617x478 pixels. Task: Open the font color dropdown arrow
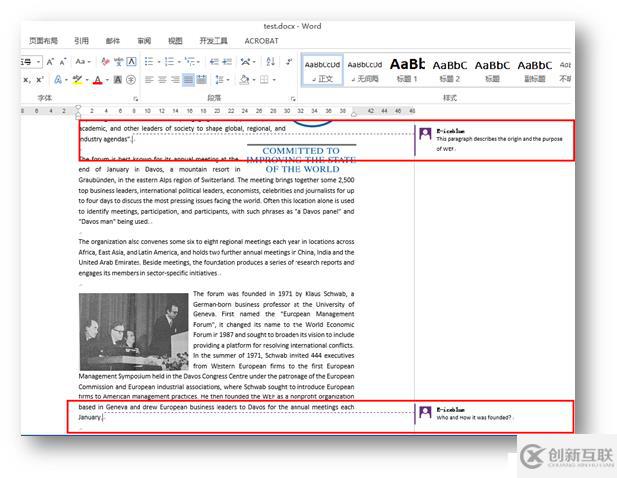point(107,80)
